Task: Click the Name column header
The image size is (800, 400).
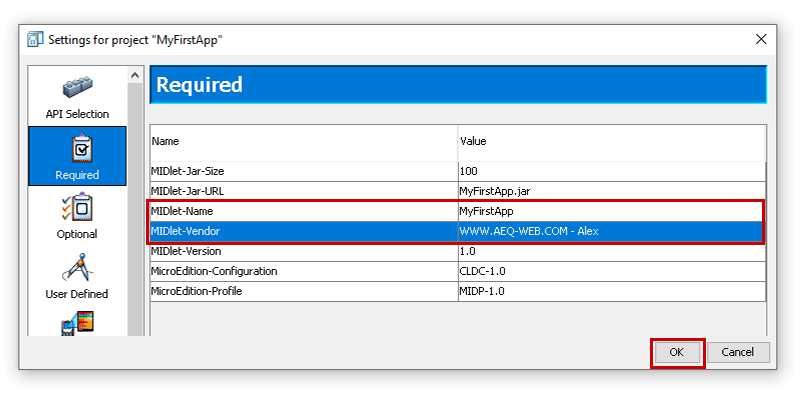Action: [x=304, y=142]
